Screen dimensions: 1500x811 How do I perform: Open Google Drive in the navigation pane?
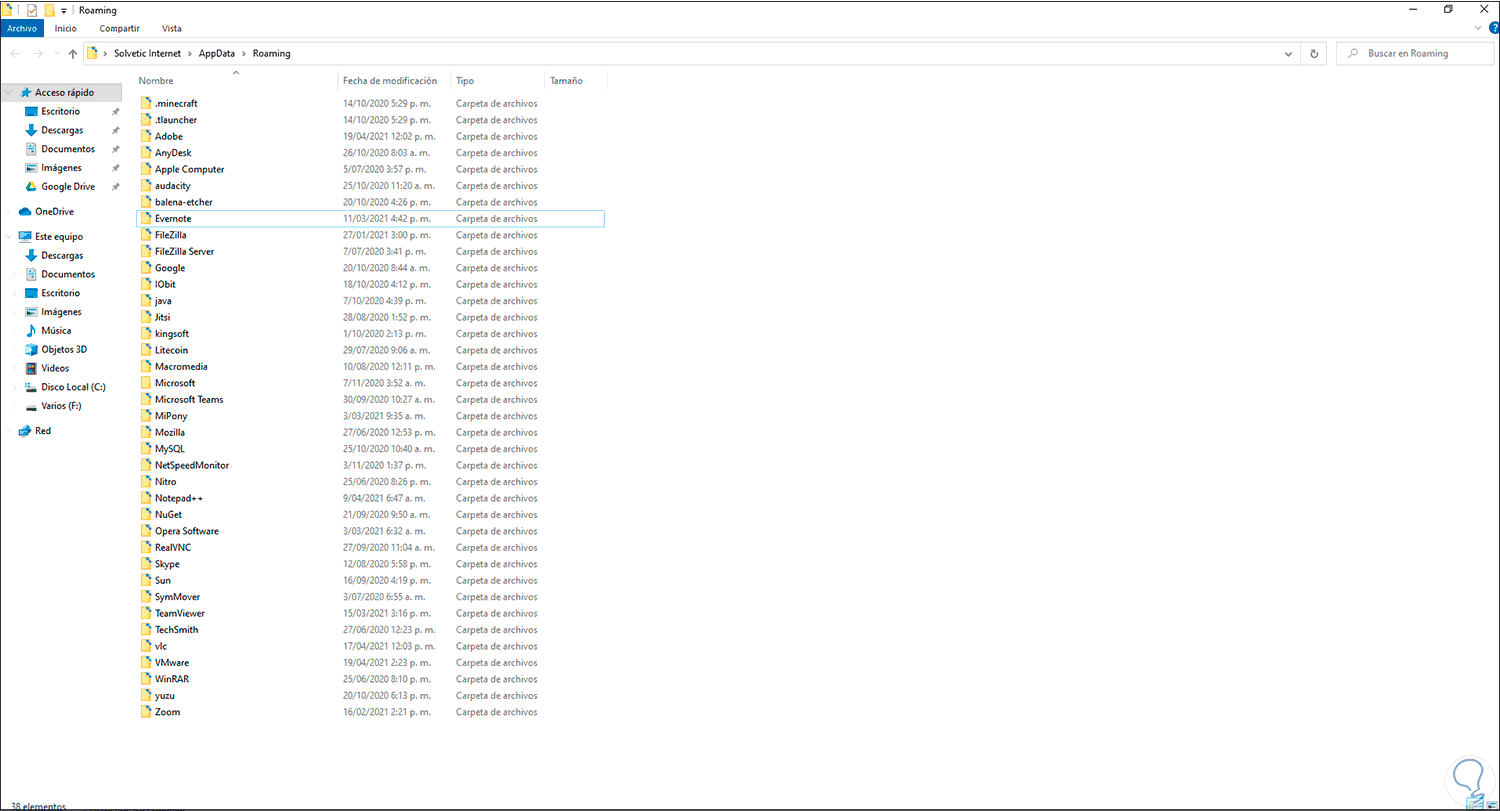tap(68, 187)
